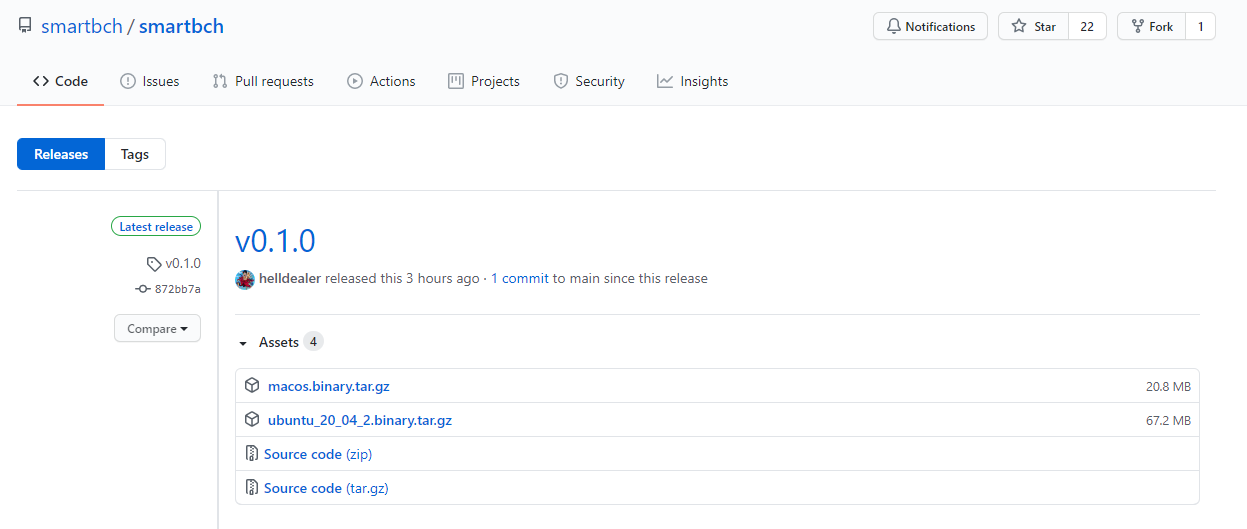Viewport: 1247px width, 529px height.
Task: Open the smartbch owner link
Action: 81,26
